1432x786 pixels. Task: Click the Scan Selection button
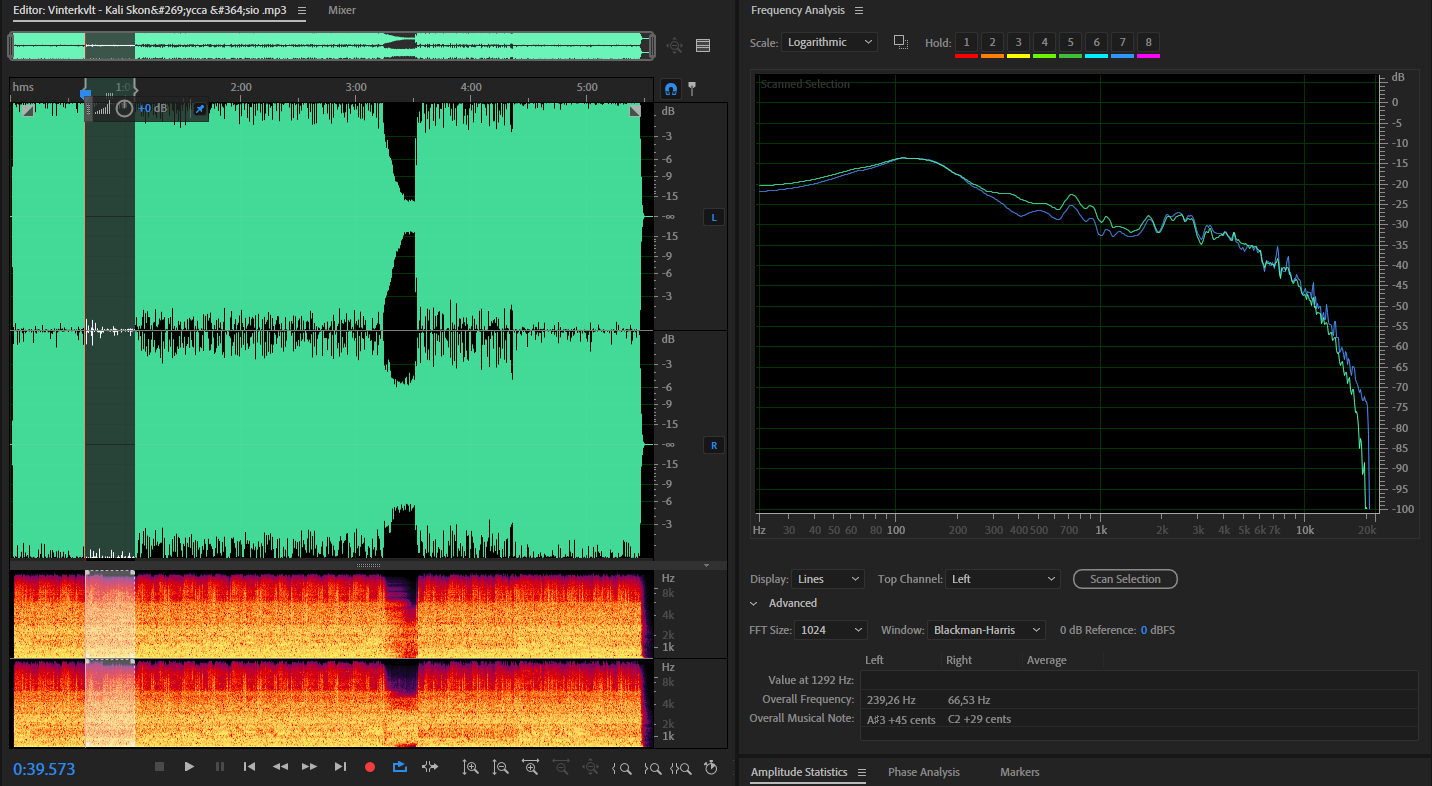click(x=1125, y=579)
